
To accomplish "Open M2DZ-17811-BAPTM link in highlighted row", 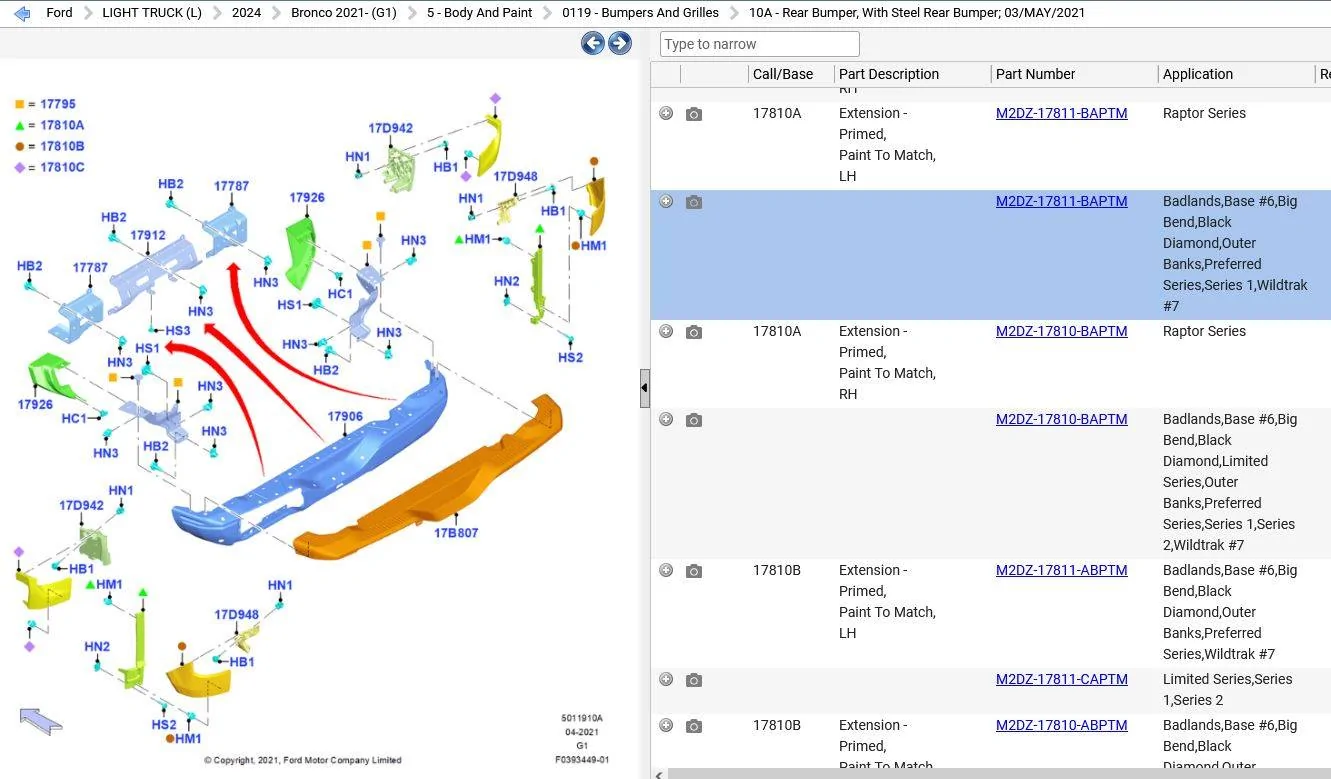I will 1061,201.
